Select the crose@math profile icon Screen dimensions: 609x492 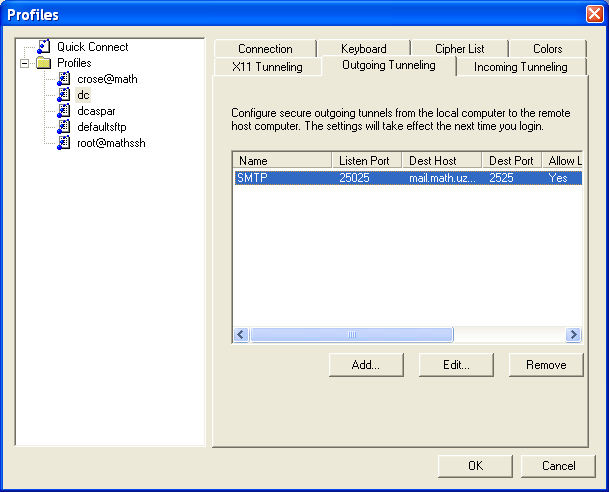pyautogui.click(x=65, y=79)
